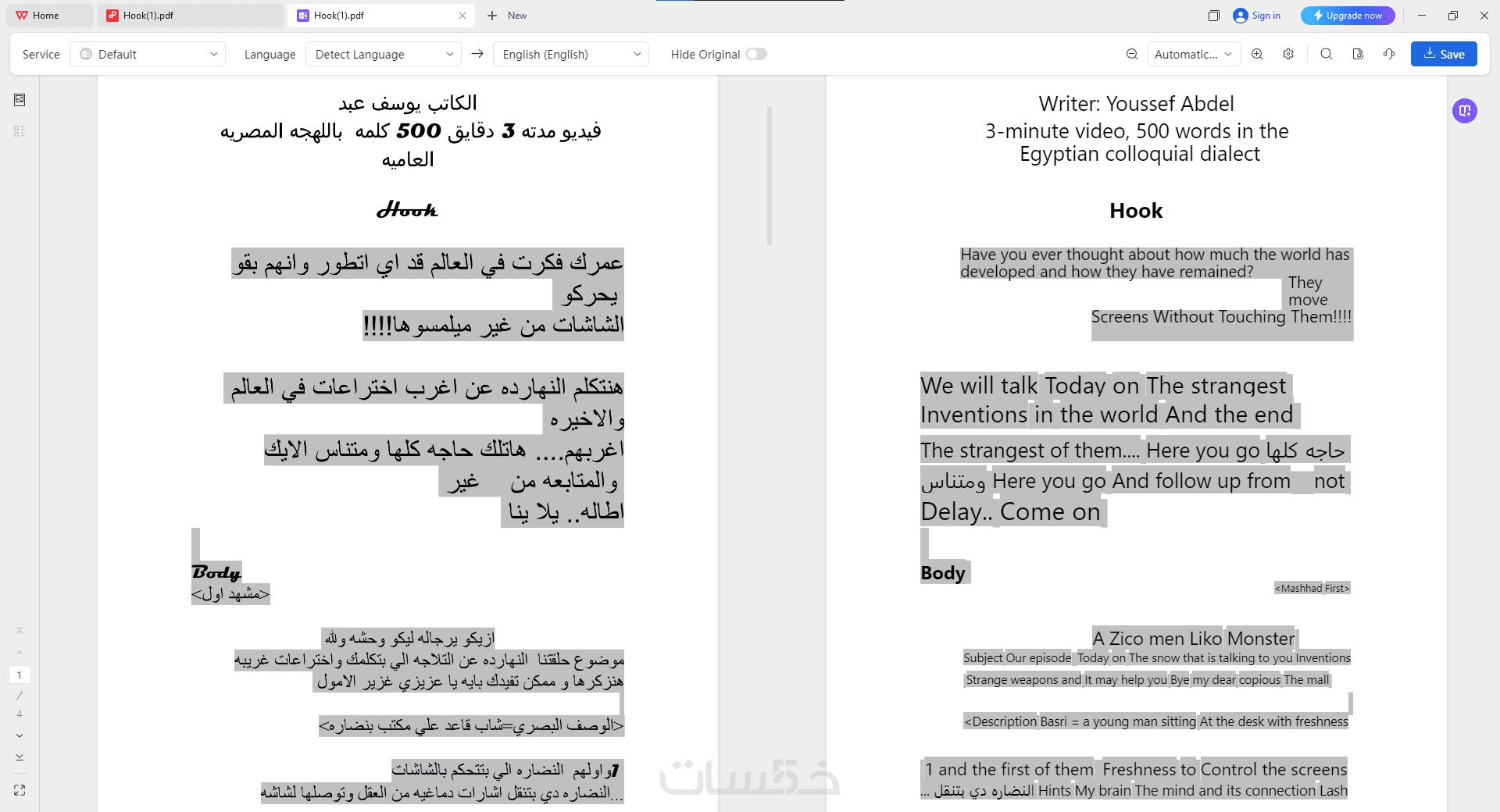Open the outline list icon in sidebar

20,131
